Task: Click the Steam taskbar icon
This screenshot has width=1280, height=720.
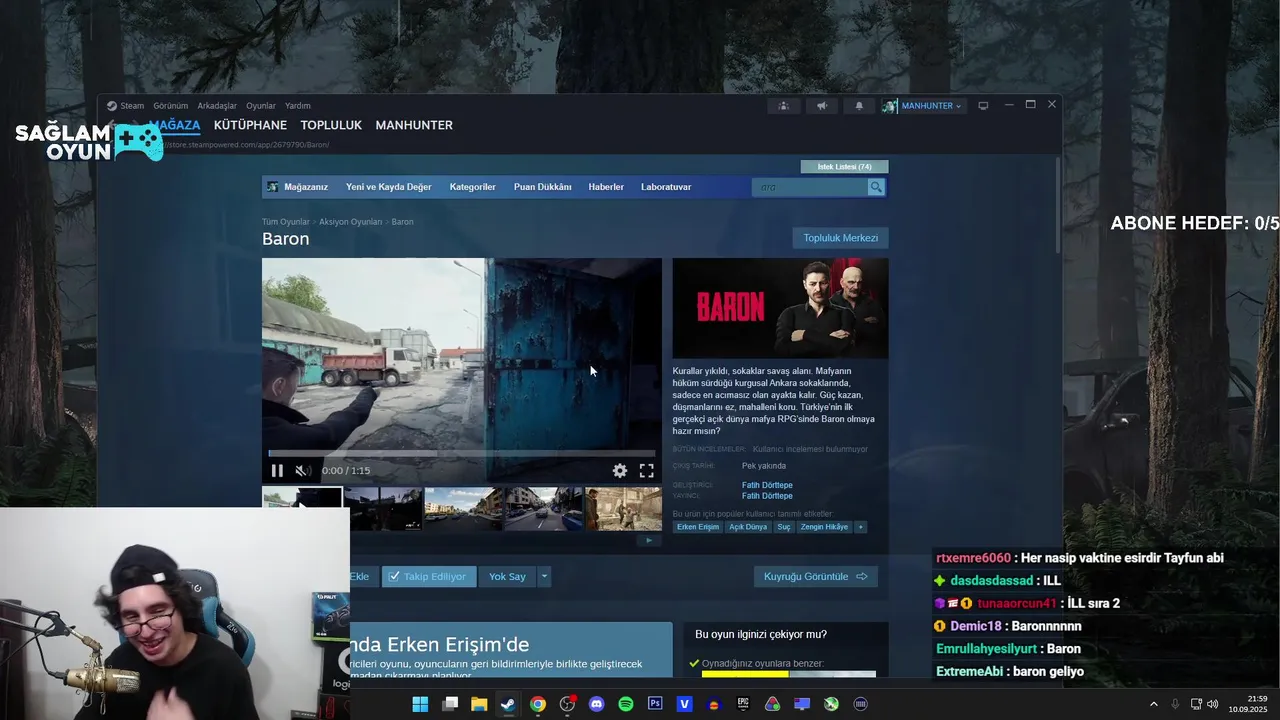Action: 508,704
